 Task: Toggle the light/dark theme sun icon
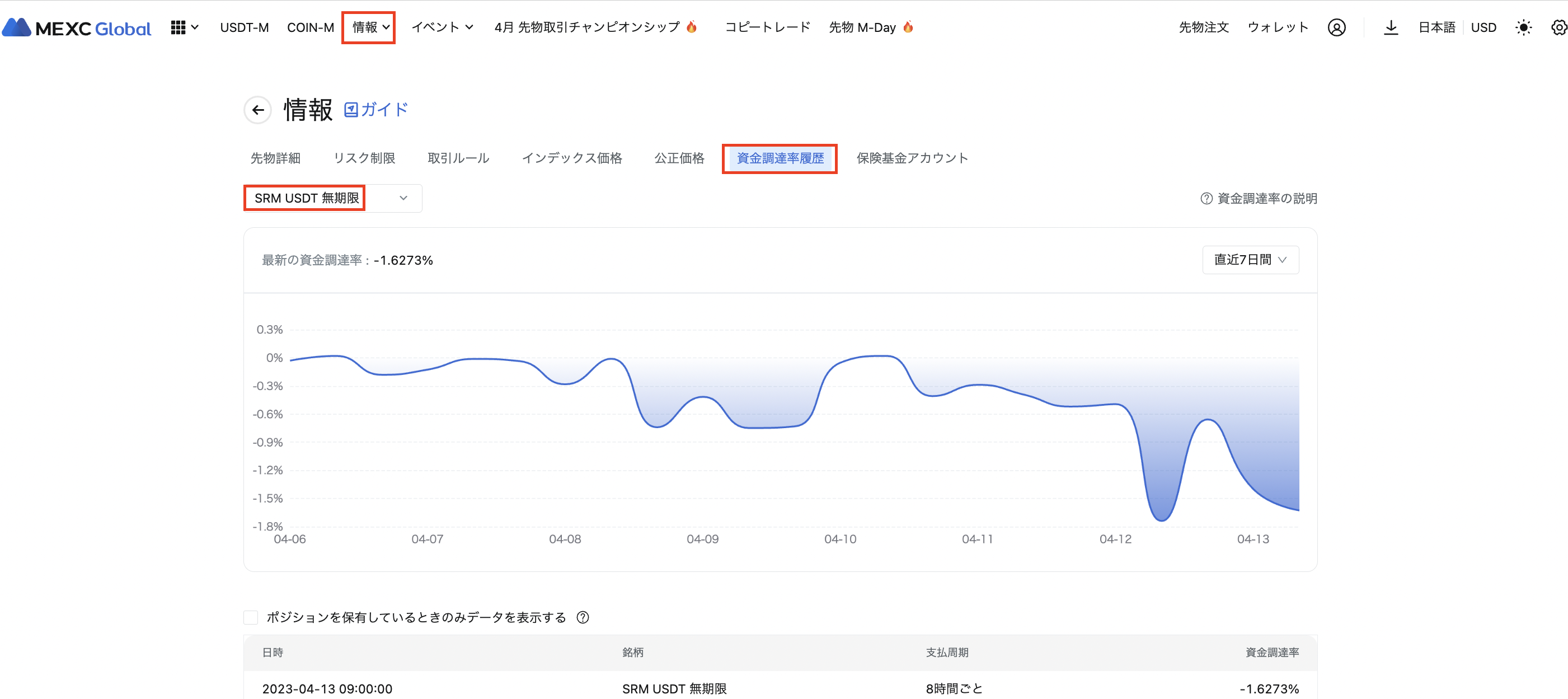click(x=1523, y=27)
